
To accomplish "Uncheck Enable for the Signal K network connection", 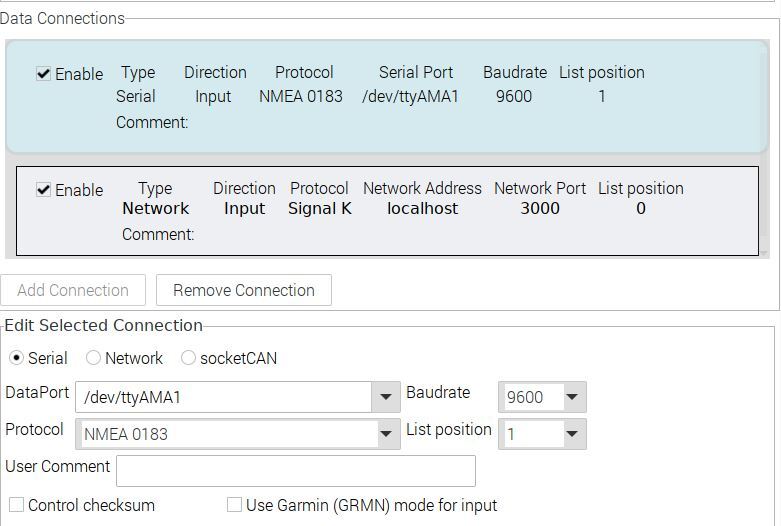I will [43, 190].
